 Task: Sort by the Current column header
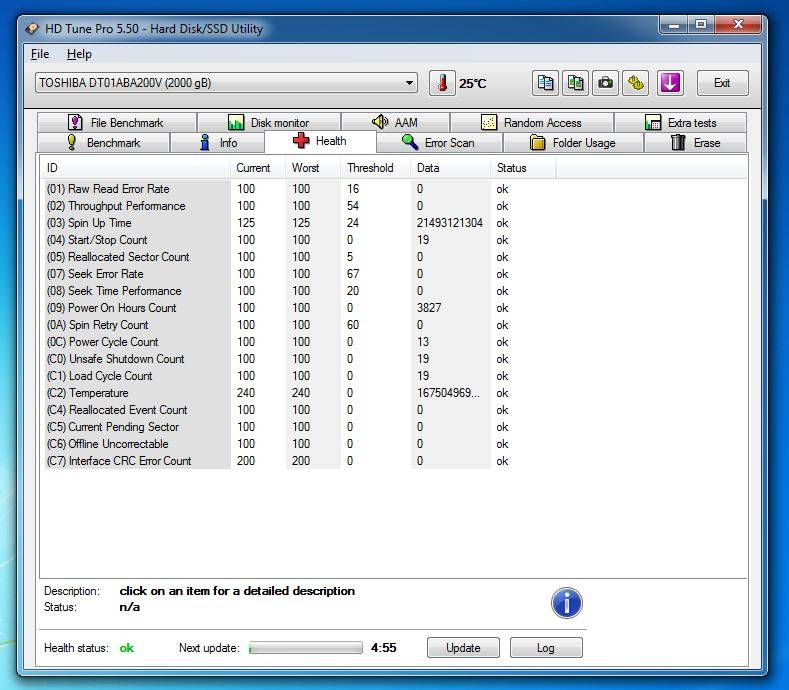click(x=258, y=168)
